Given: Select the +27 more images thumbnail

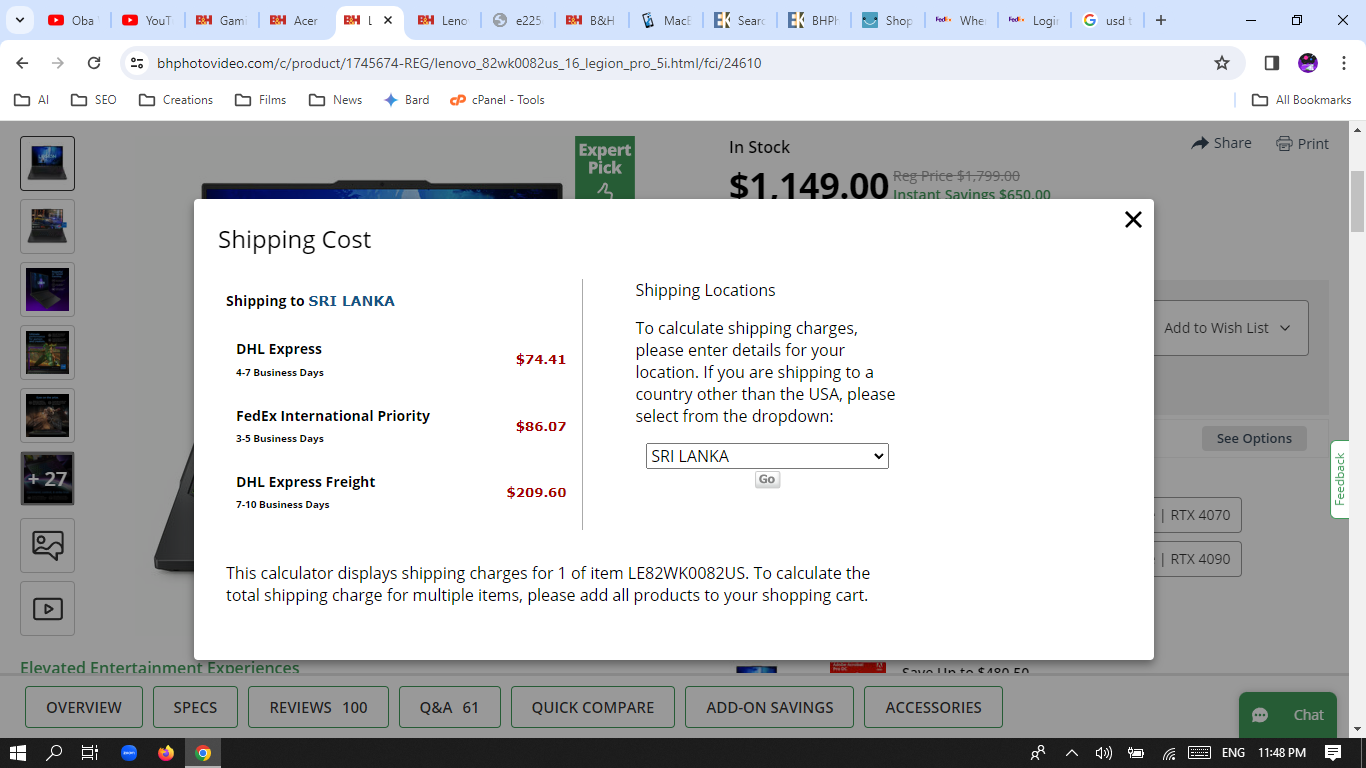Looking at the screenshot, I should click(x=48, y=479).
